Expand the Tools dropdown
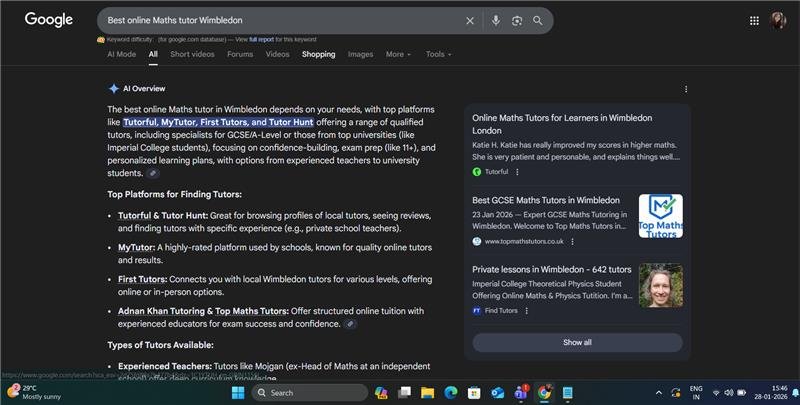800x405 pixels. pos(438,54)
